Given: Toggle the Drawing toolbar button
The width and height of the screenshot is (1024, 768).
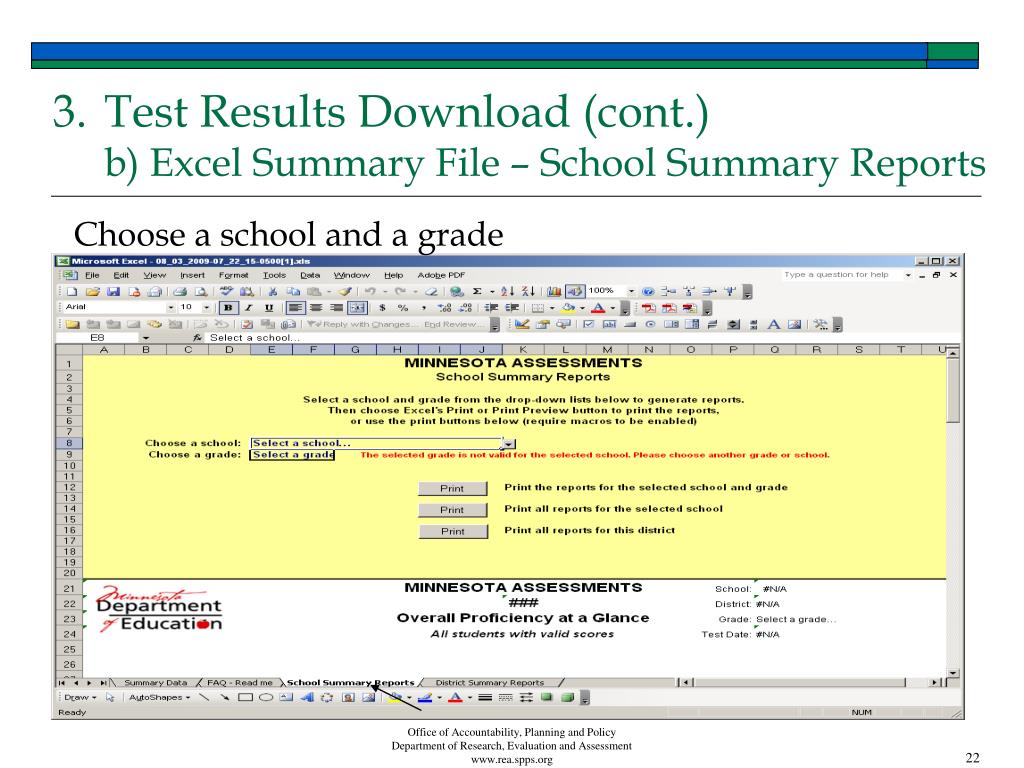Looking at the screenshot, I should (x=575, y=291).
